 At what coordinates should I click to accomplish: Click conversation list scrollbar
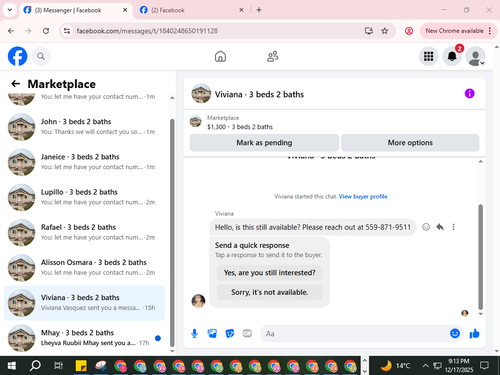[172, 233]
